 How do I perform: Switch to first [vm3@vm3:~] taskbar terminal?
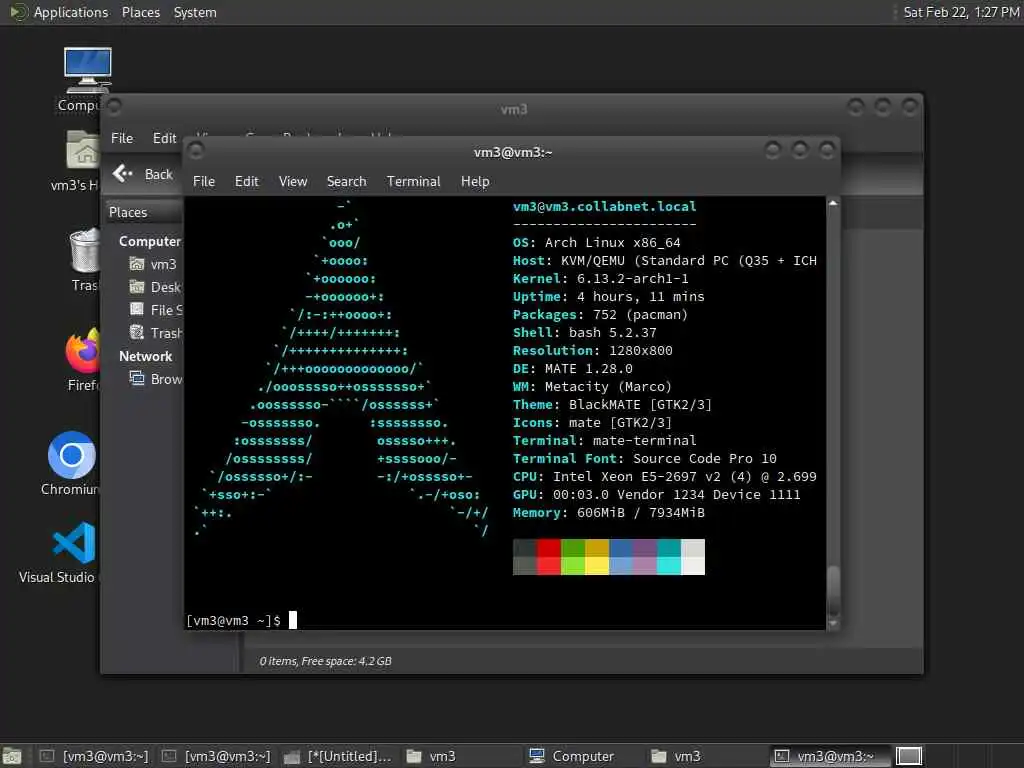pos(93,756)
